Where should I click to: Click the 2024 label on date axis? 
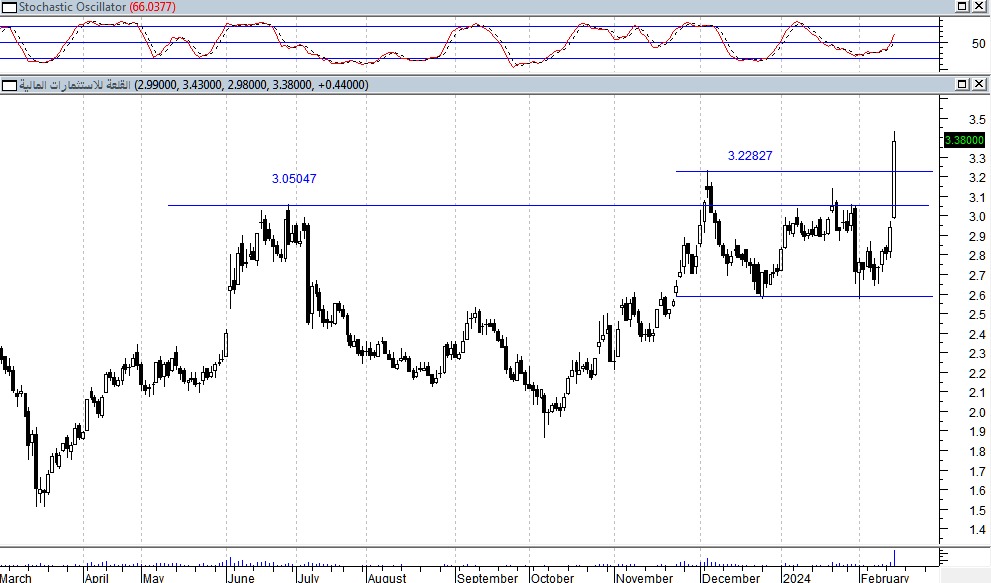click(796, 577)
